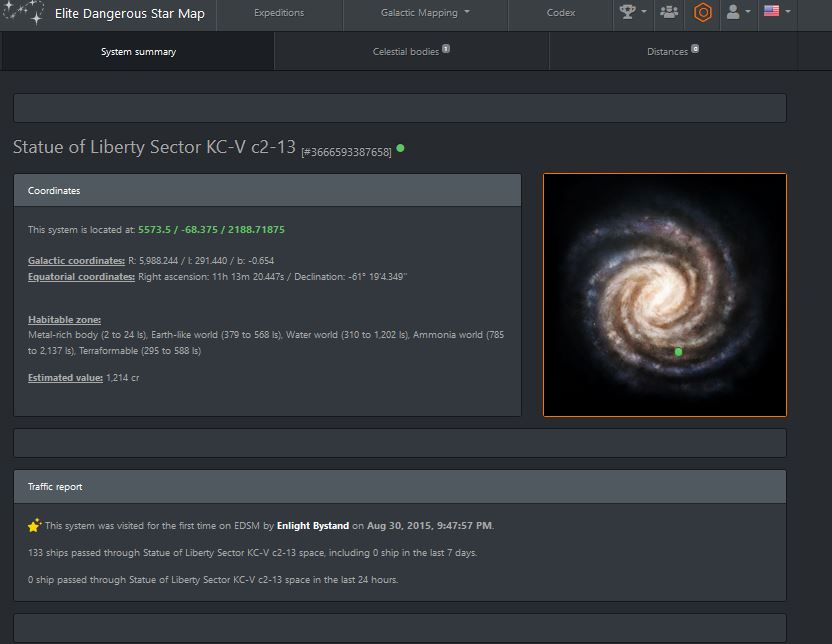This screenshot has width=832, height=644.
Task: Select the System summary tab
Action: click(x=138, y=52)
